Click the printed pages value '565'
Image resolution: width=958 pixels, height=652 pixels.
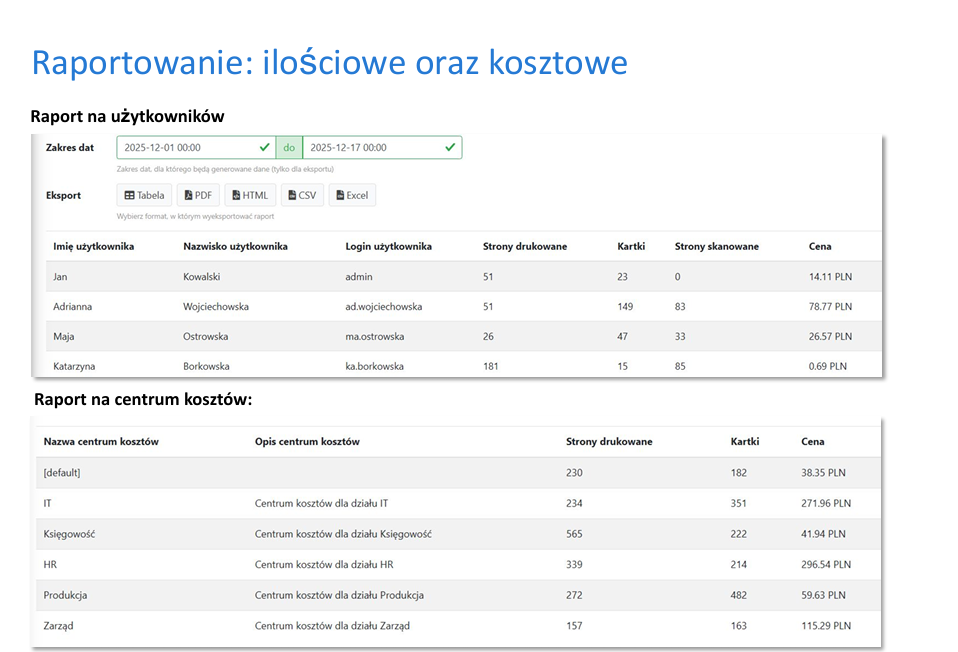(x=574, y=534)
